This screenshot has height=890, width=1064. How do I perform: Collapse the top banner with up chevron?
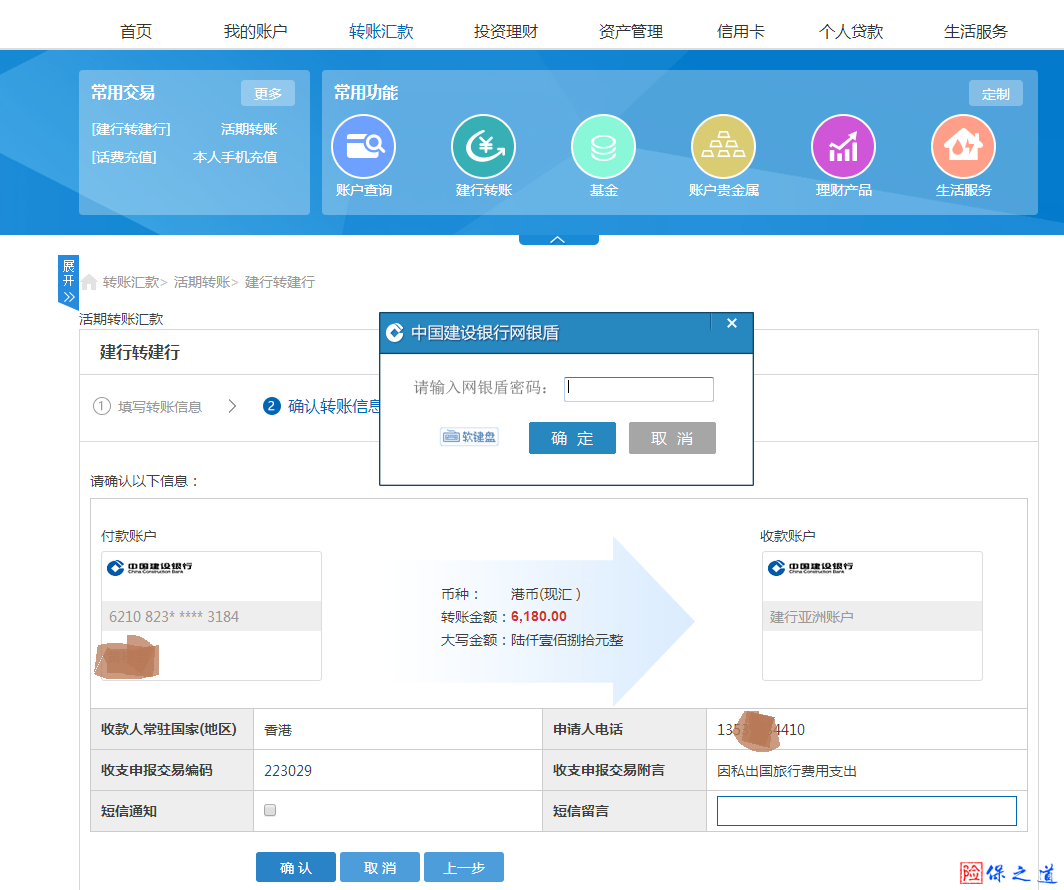(558, 239)
